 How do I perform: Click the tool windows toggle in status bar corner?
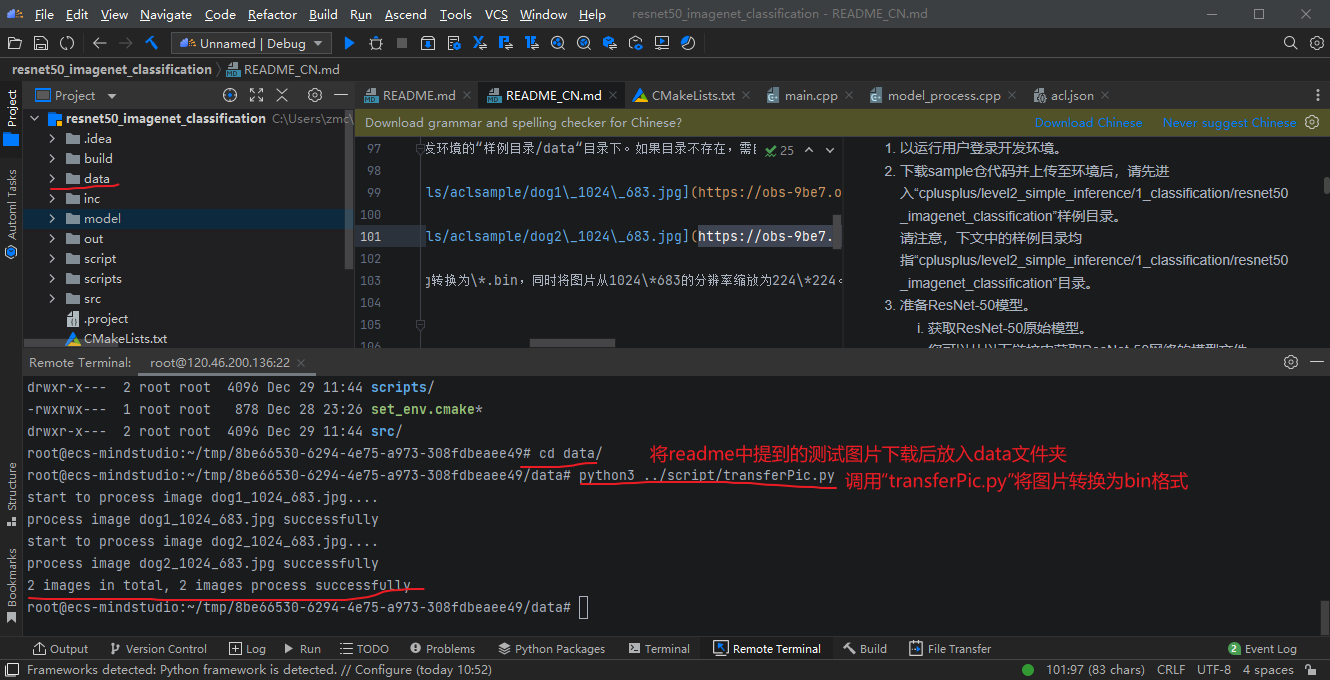(x=11, y=670)
